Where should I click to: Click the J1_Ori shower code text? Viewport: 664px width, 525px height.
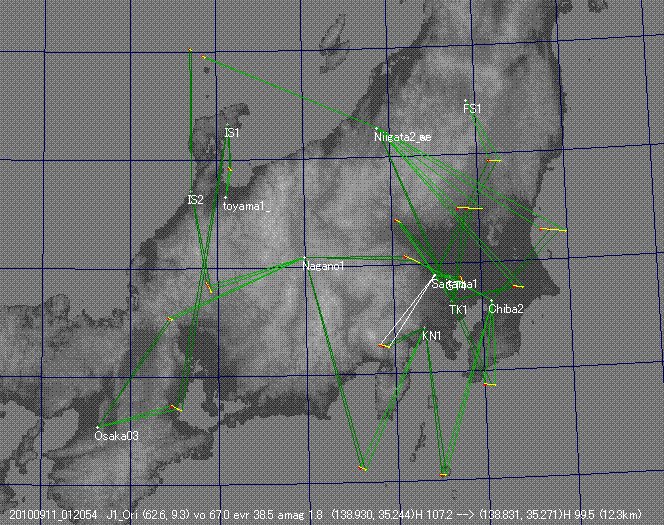pos(123,515)
